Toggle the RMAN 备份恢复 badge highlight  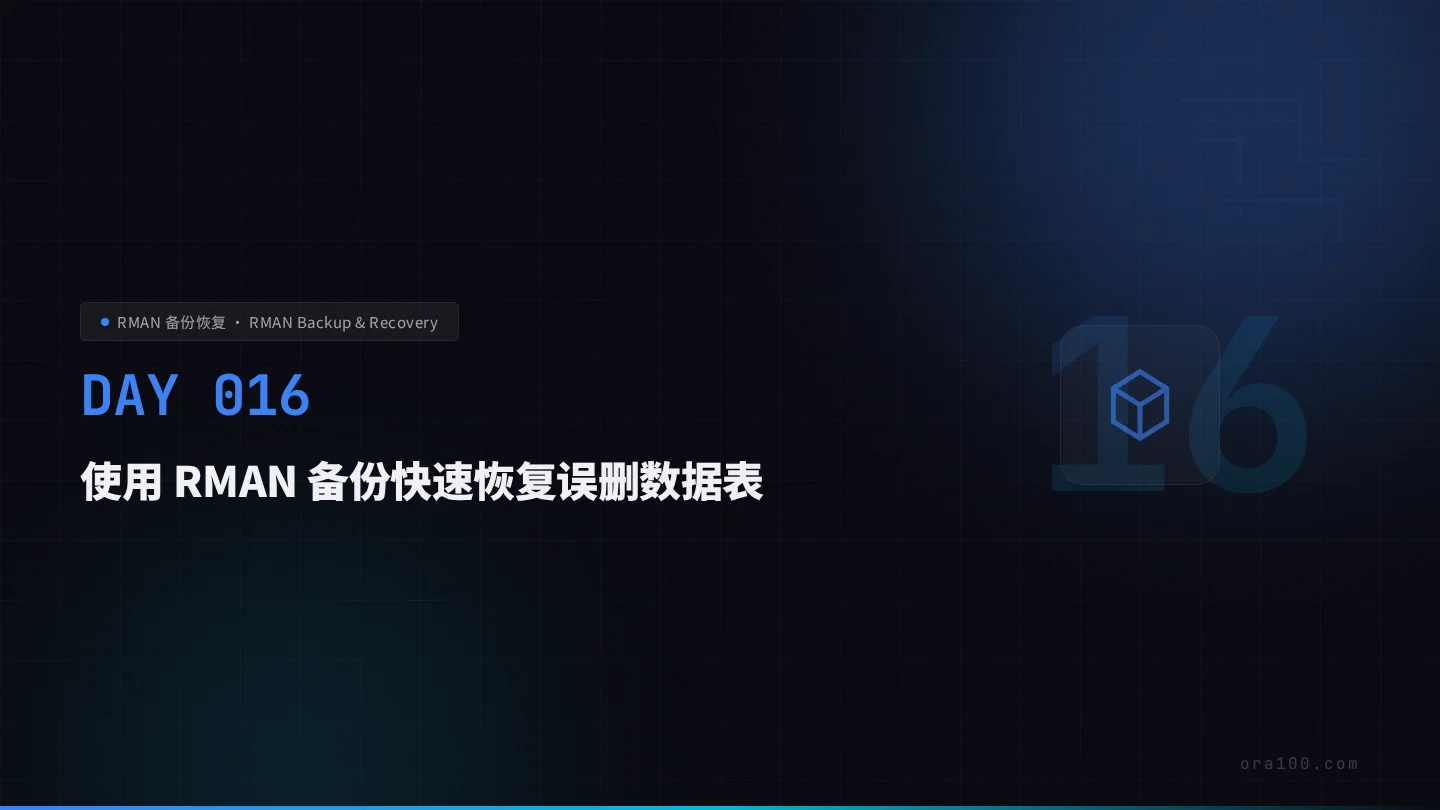171,322
